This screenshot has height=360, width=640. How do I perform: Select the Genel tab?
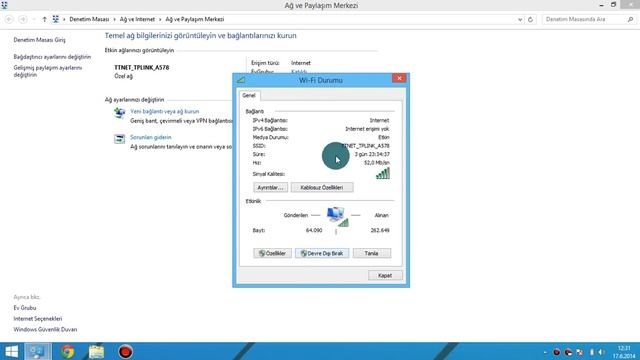coord(249,96)
